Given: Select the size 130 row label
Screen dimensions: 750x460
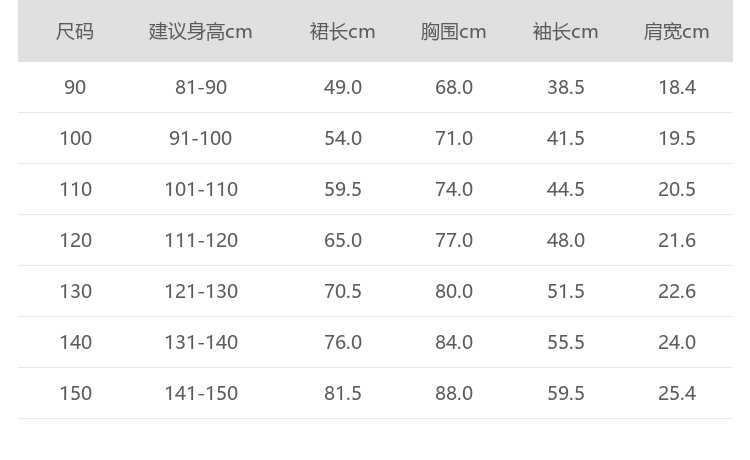Looking at the screenshot, I should click(x=75, y=291).
